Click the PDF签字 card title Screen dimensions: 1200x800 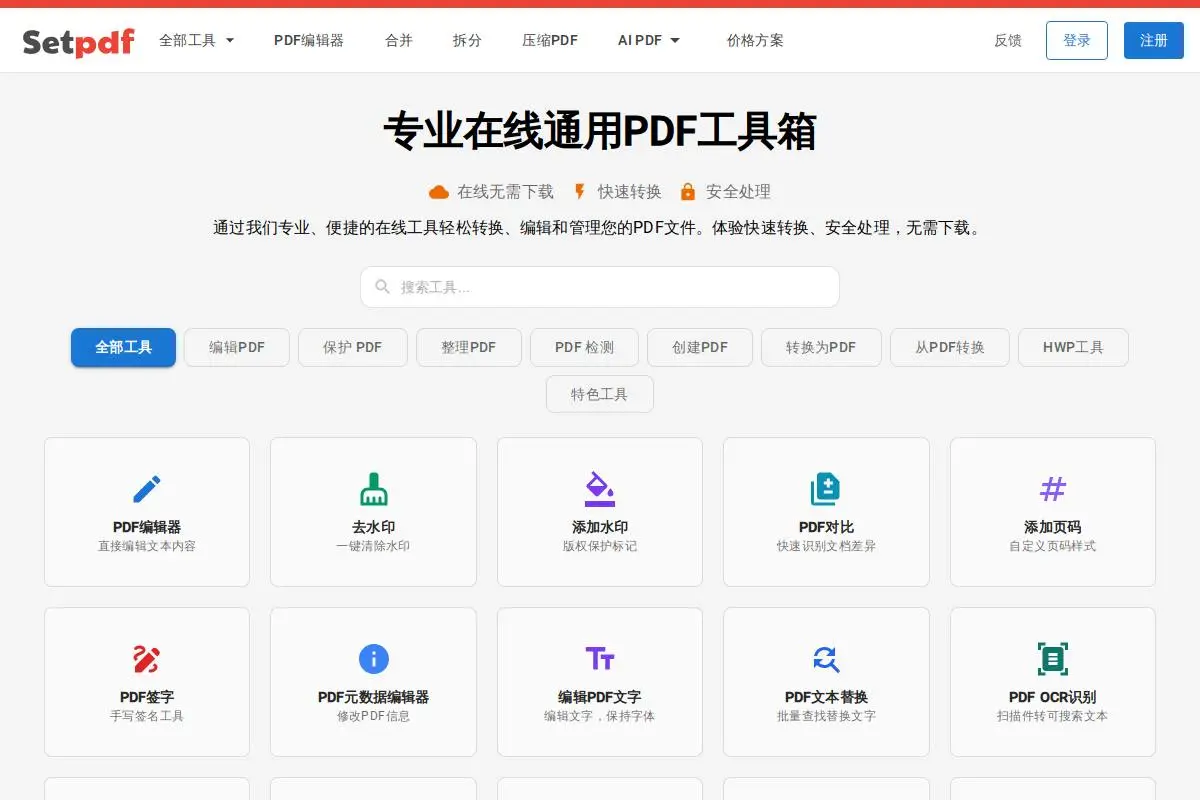coord(147,697)
